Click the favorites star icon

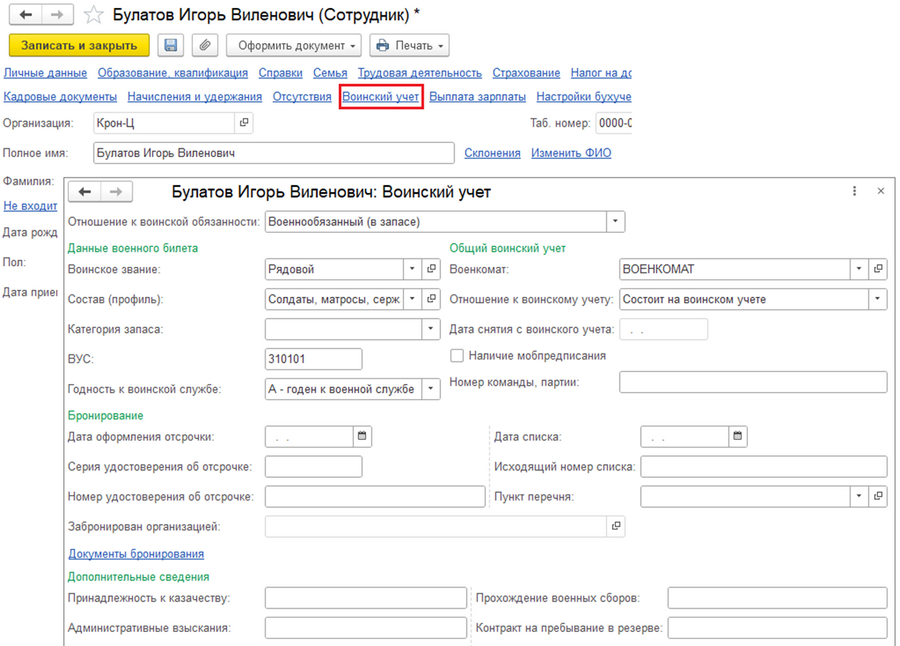(x=93, y=15)
